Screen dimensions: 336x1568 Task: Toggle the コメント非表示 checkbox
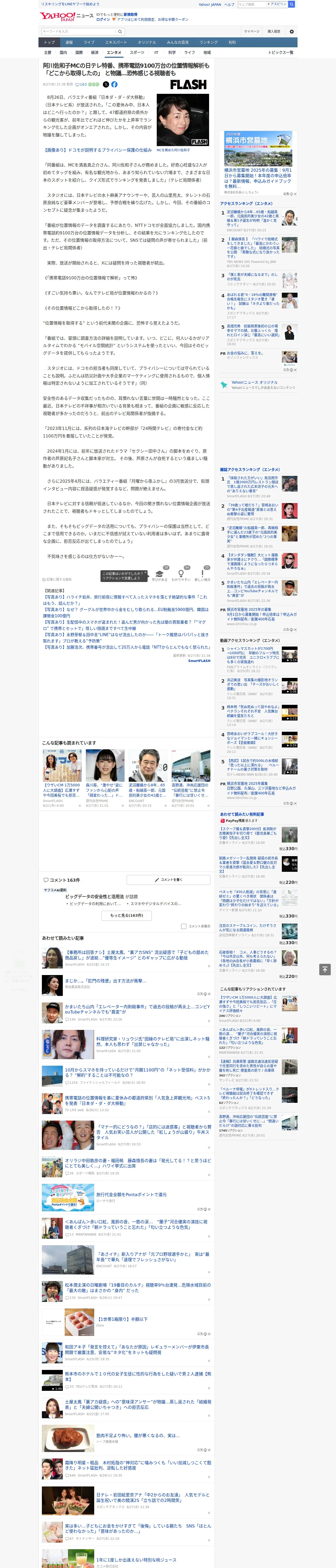pyautogui.click(x=183, y=926)
